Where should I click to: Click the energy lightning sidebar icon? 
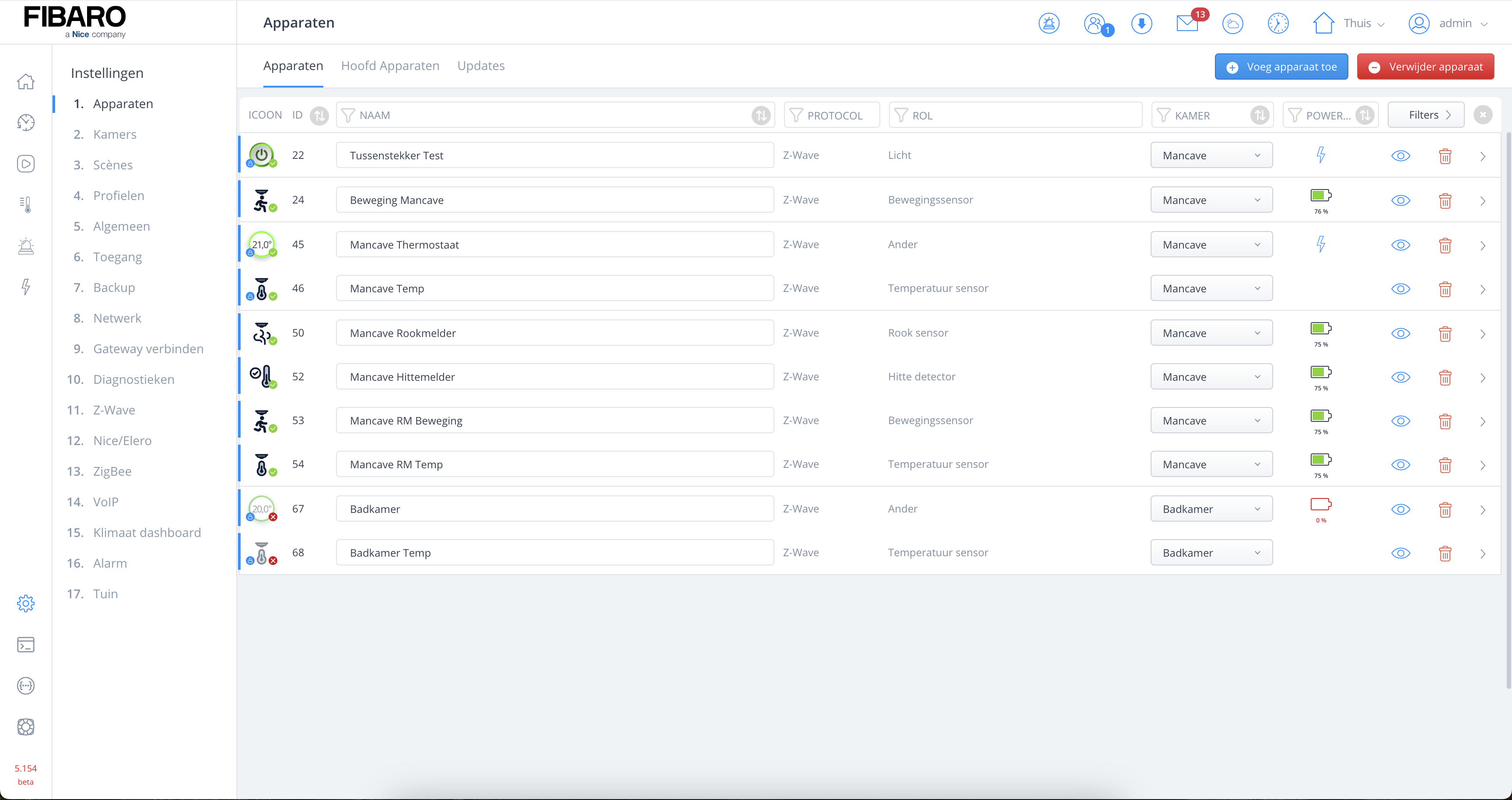pos(26,286)
